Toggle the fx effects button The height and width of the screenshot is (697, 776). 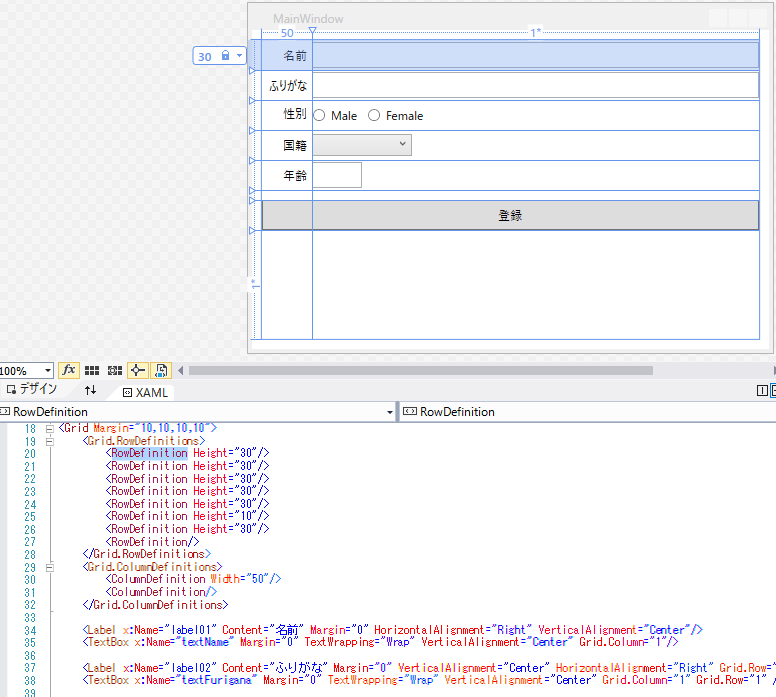(69, 370)
